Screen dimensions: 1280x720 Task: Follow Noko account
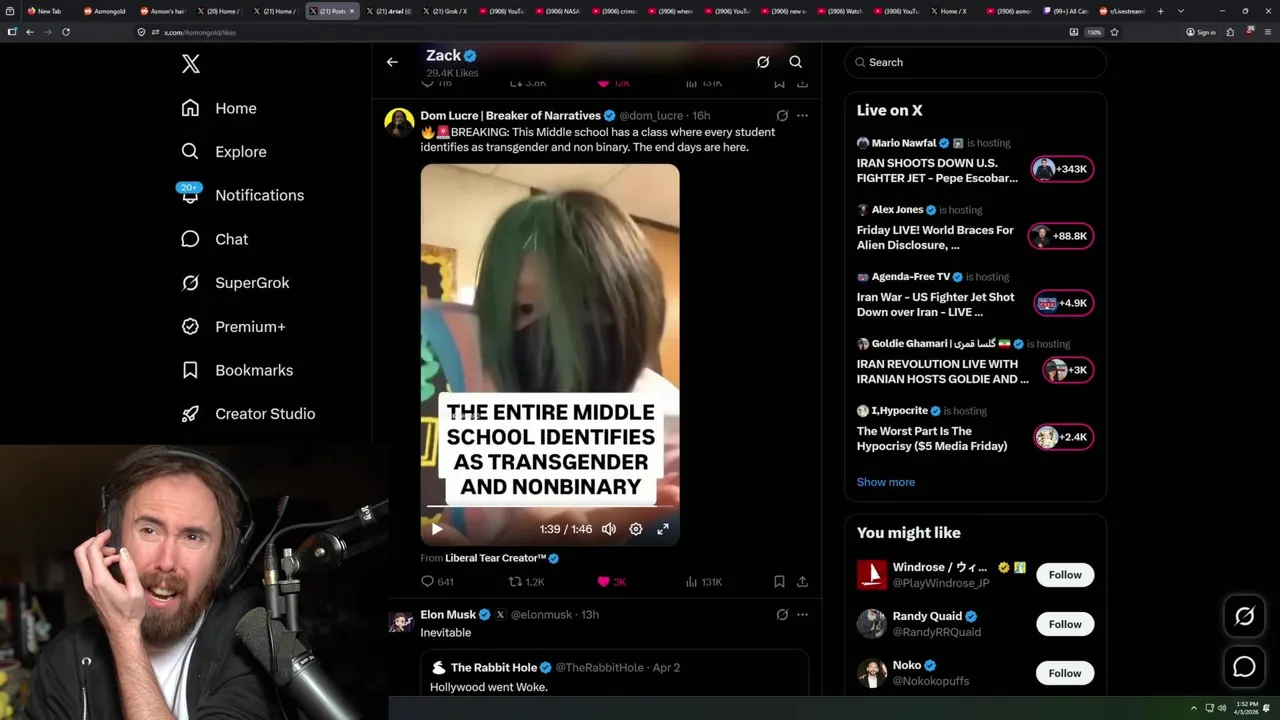1065,673
